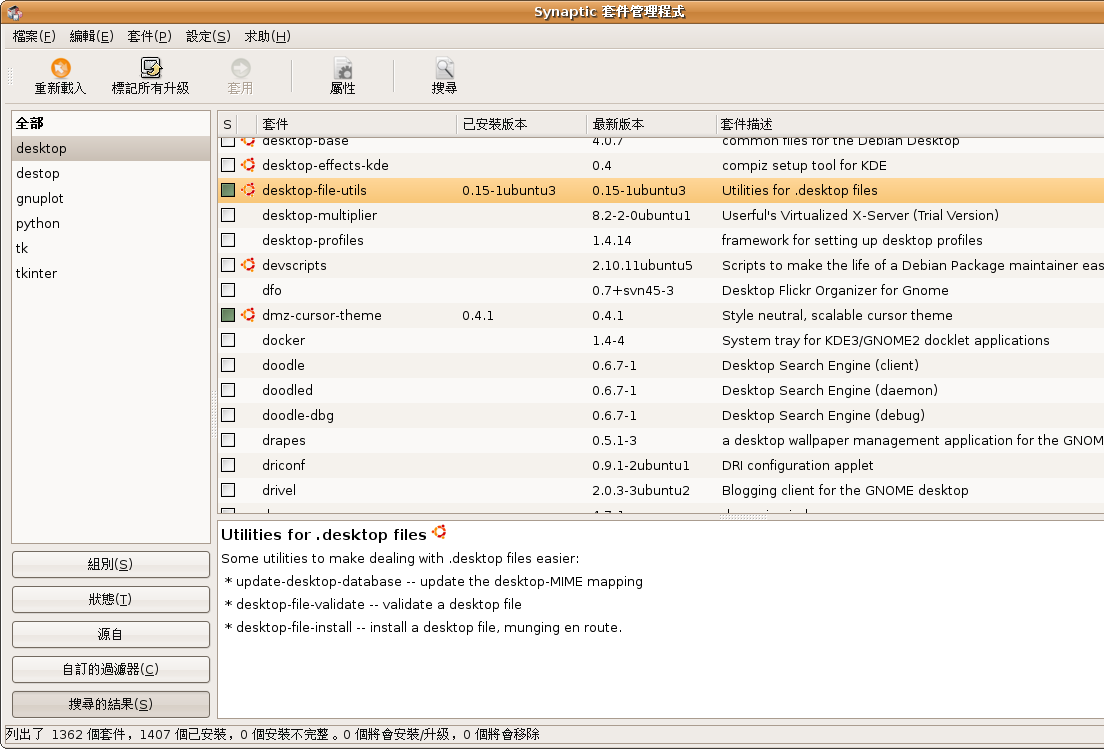Click the 狀態(T) status button
Viewport: 1104px width, 749px height.
click(111, 599)
